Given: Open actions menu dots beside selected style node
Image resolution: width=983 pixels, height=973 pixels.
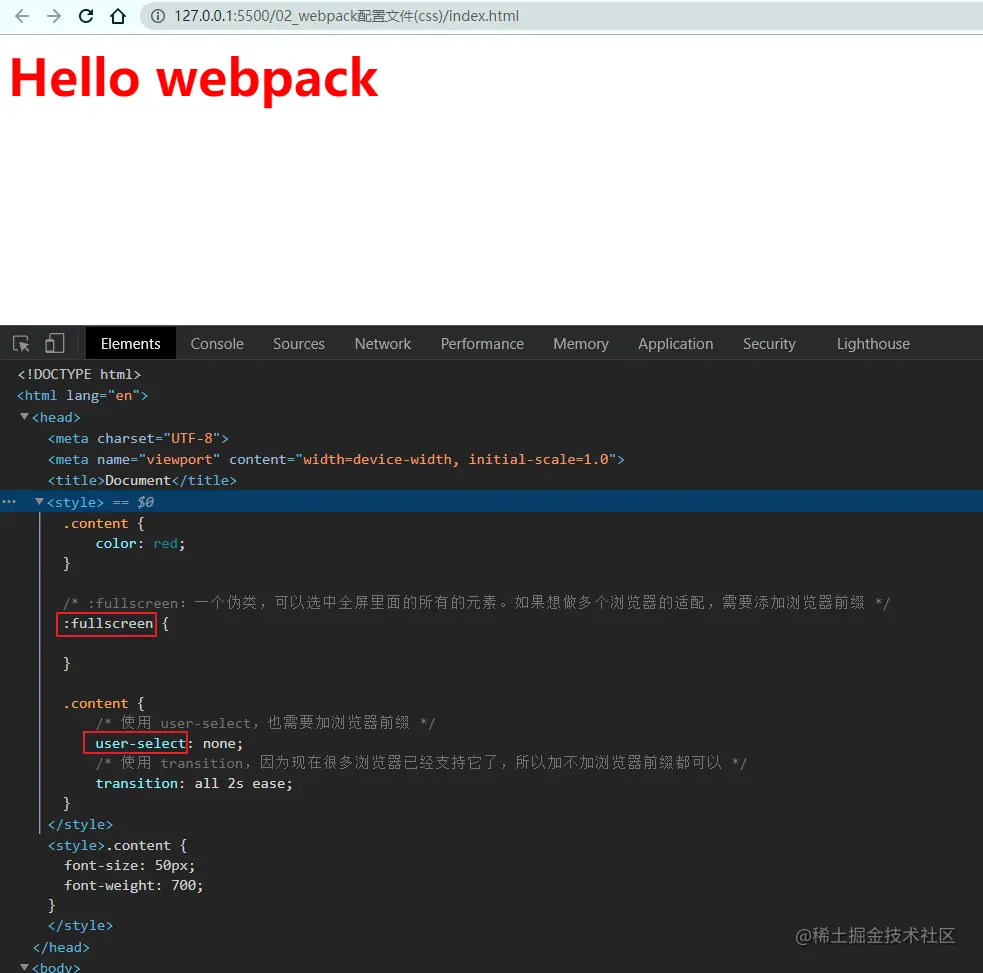Looking at the screenshot, I should click(x=9, y=502).
